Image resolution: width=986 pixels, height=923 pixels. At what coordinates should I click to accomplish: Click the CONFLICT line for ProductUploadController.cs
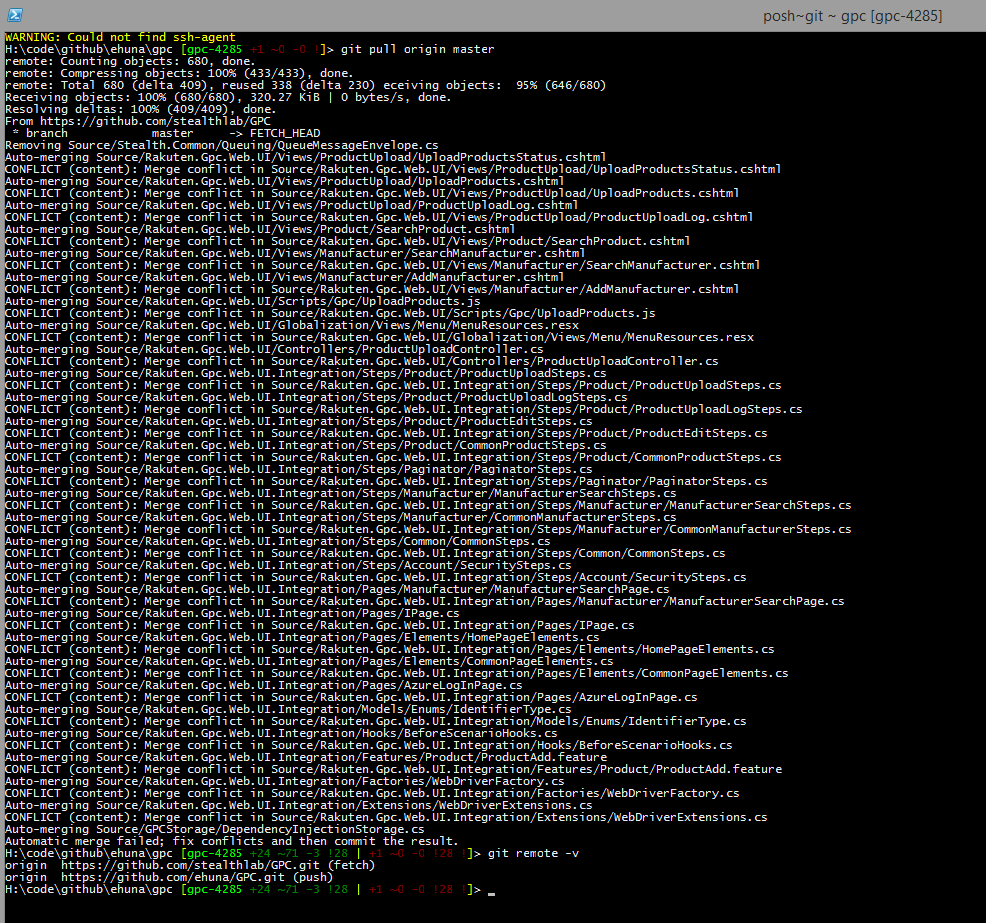361,361
